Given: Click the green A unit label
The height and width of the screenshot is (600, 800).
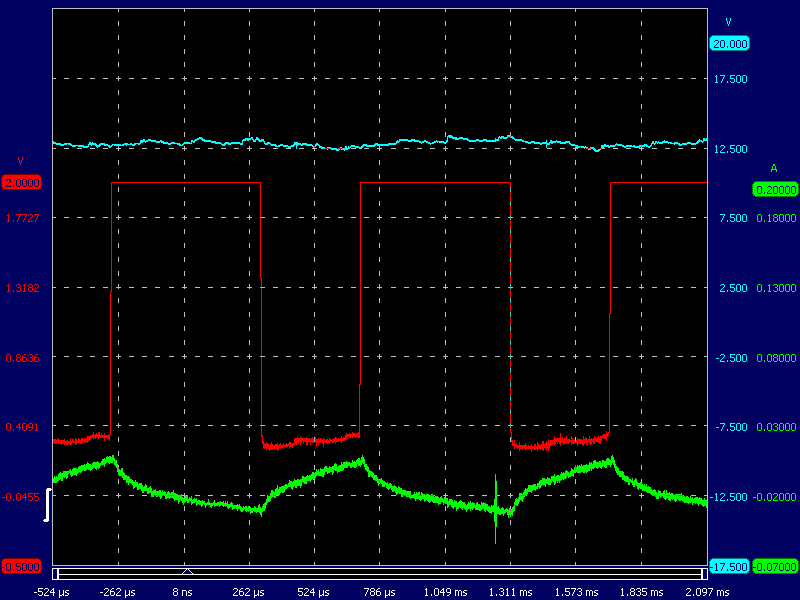Looking at the screenshot, I should 773,168.
